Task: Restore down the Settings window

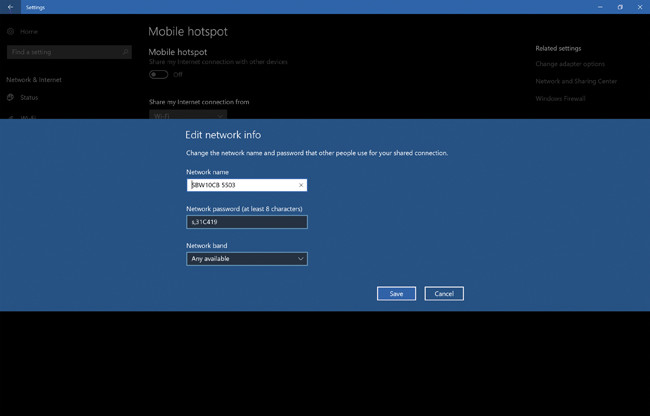Action: (x=619, y=7)
